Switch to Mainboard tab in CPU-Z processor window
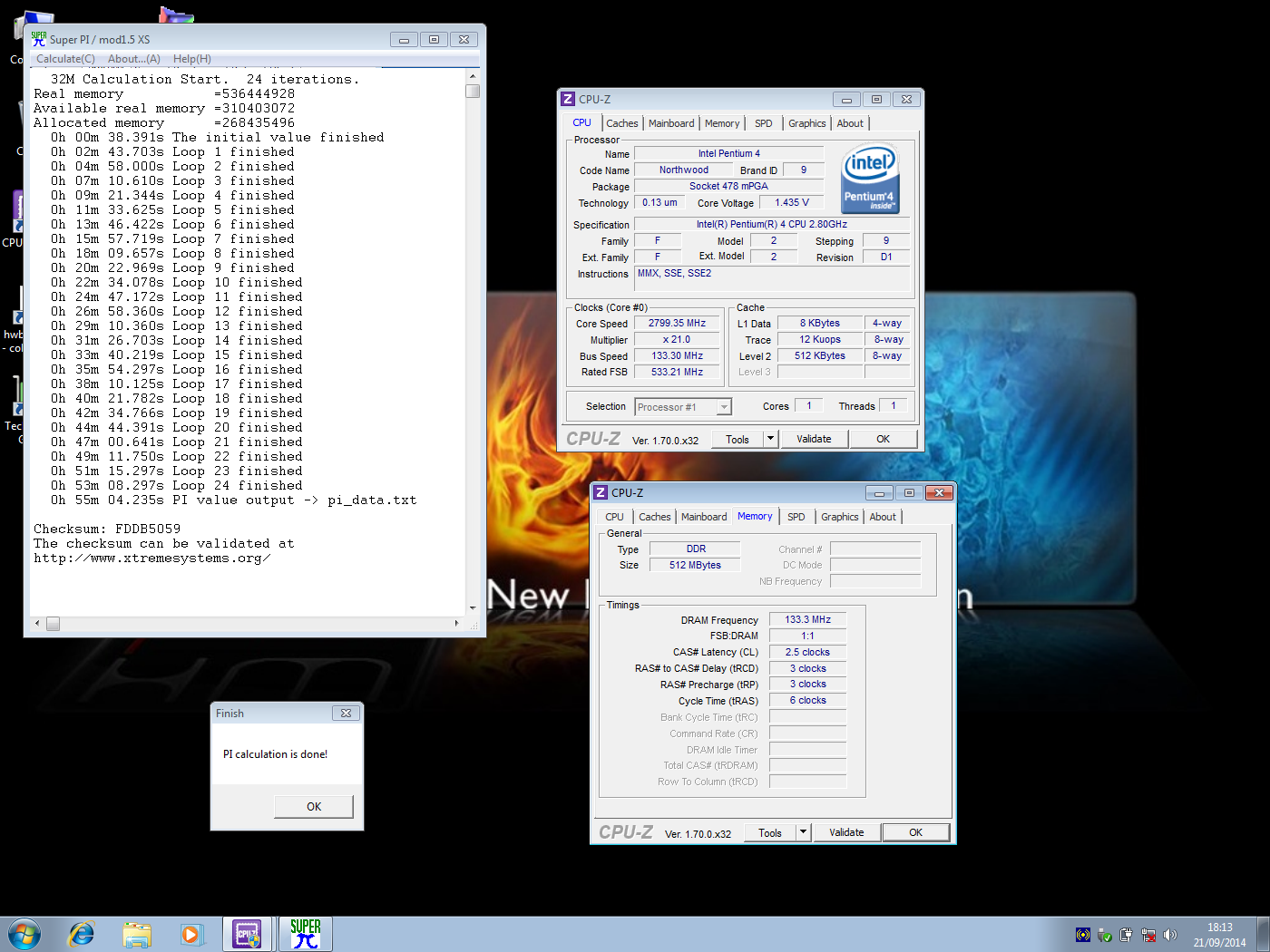This screenshot has height=952, width=1270. 671,123
